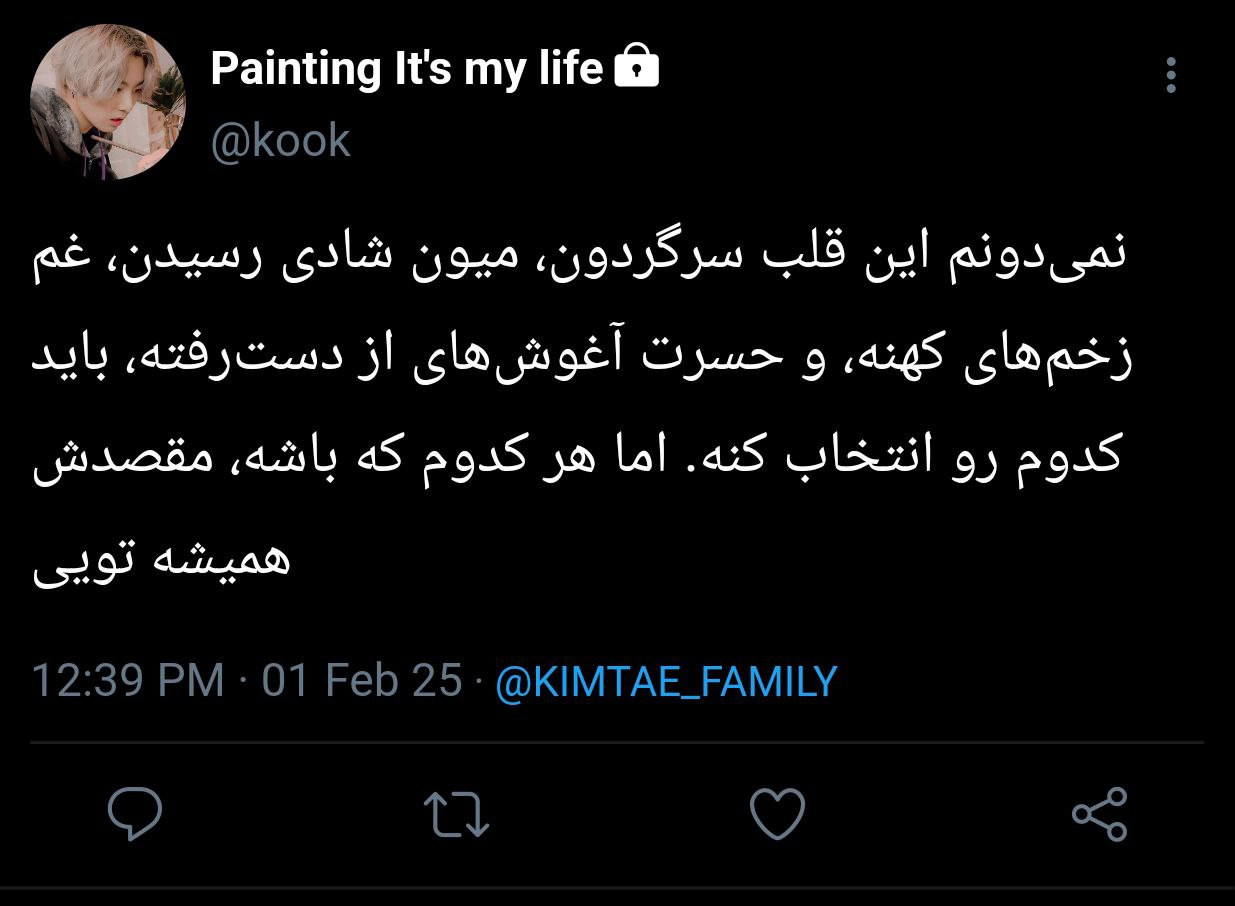Open the @kook handle

[281, 141]
